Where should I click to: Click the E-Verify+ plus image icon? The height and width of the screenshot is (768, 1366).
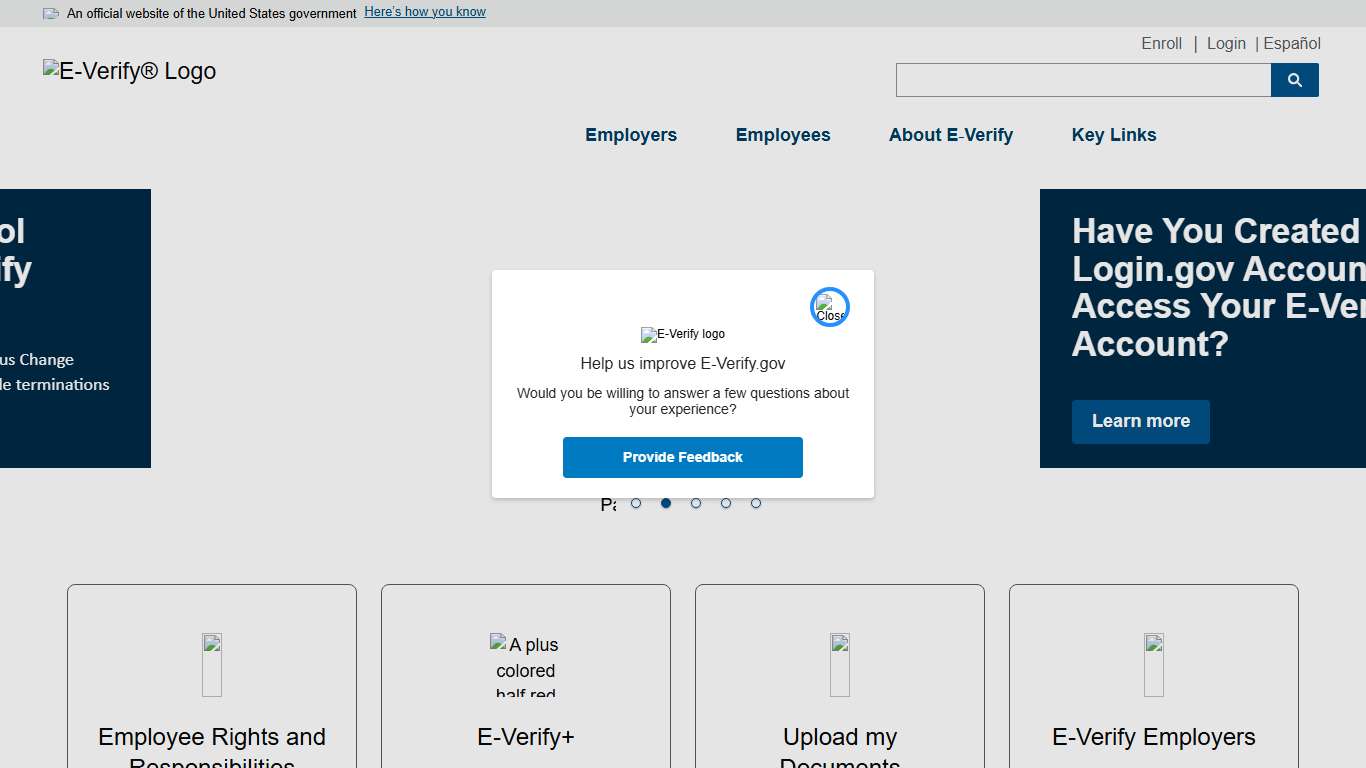[x=525, y=665]
